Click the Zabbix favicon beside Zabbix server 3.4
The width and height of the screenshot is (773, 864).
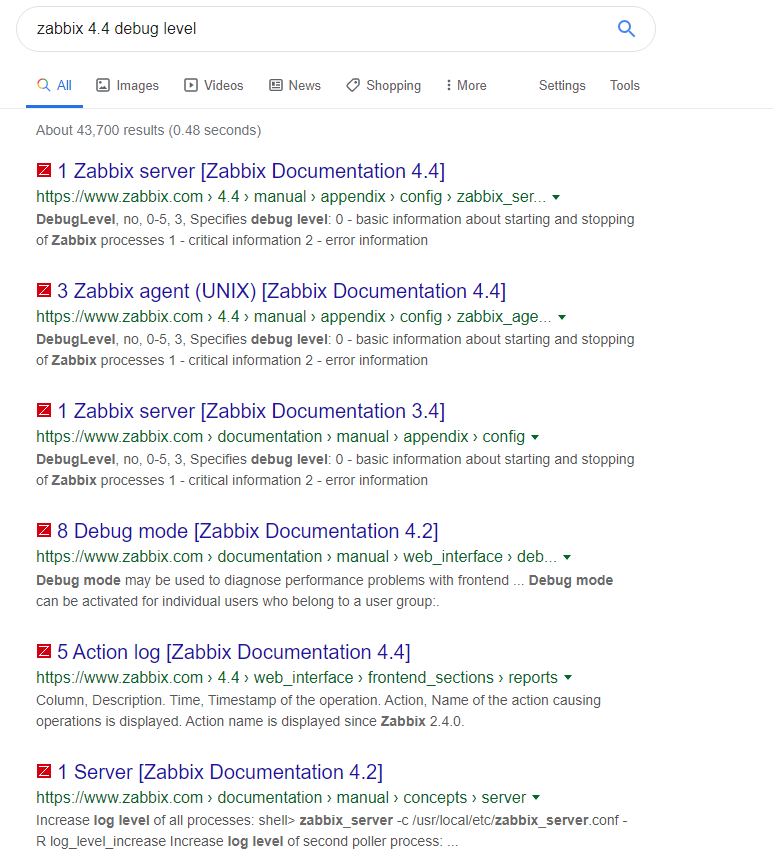[x=44, y=410]
